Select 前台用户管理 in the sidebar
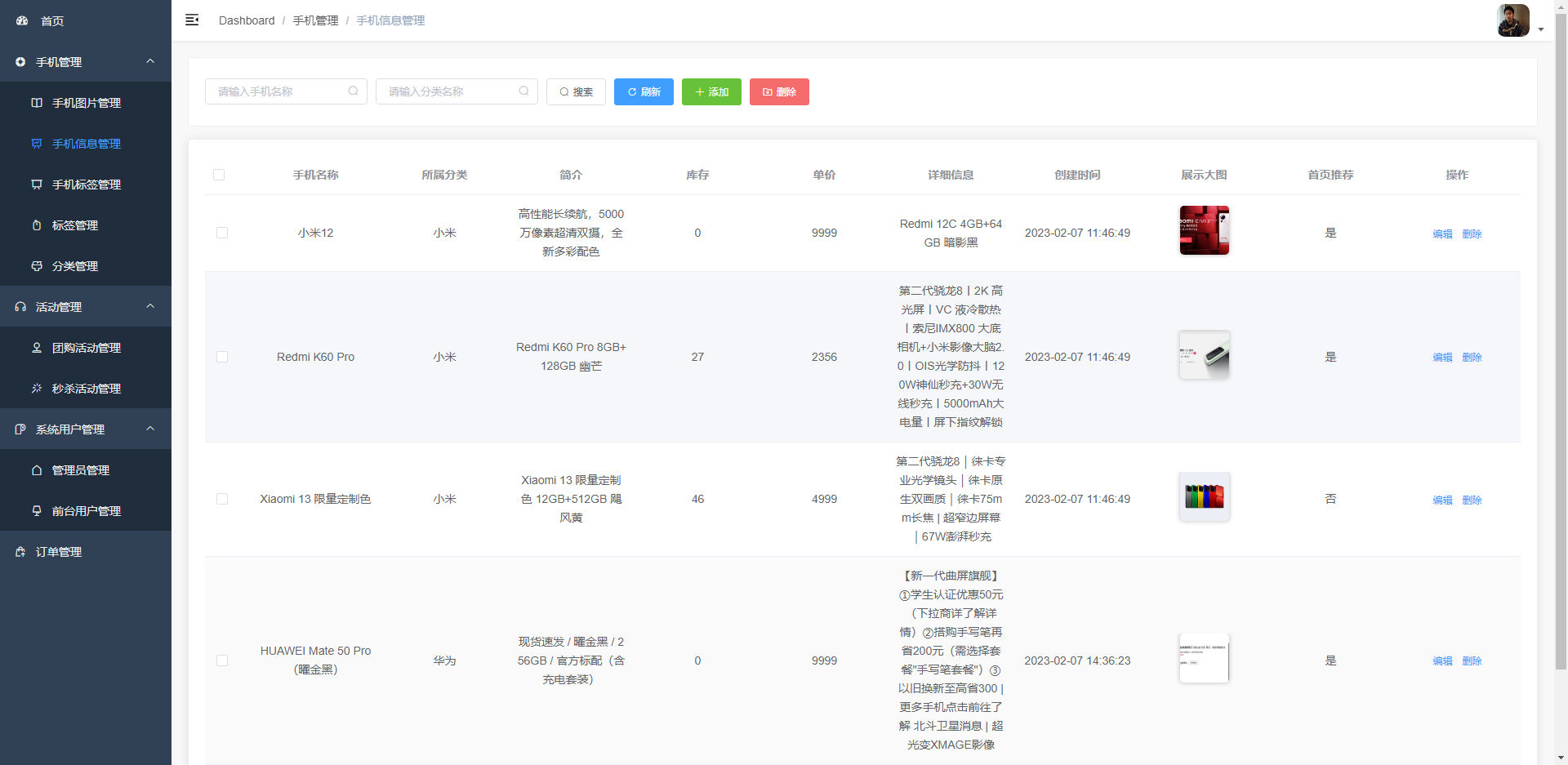 [x=86, y=510]
